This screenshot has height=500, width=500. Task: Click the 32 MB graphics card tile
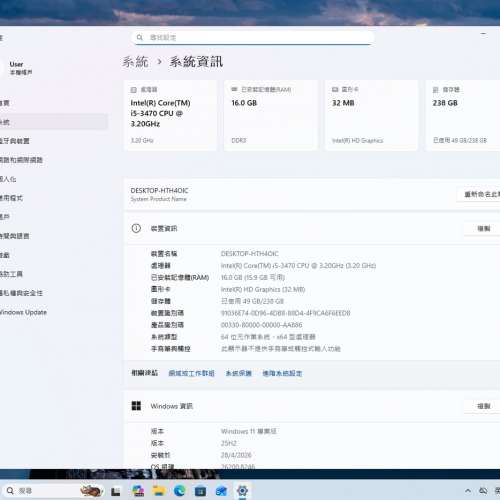[371, 115]
